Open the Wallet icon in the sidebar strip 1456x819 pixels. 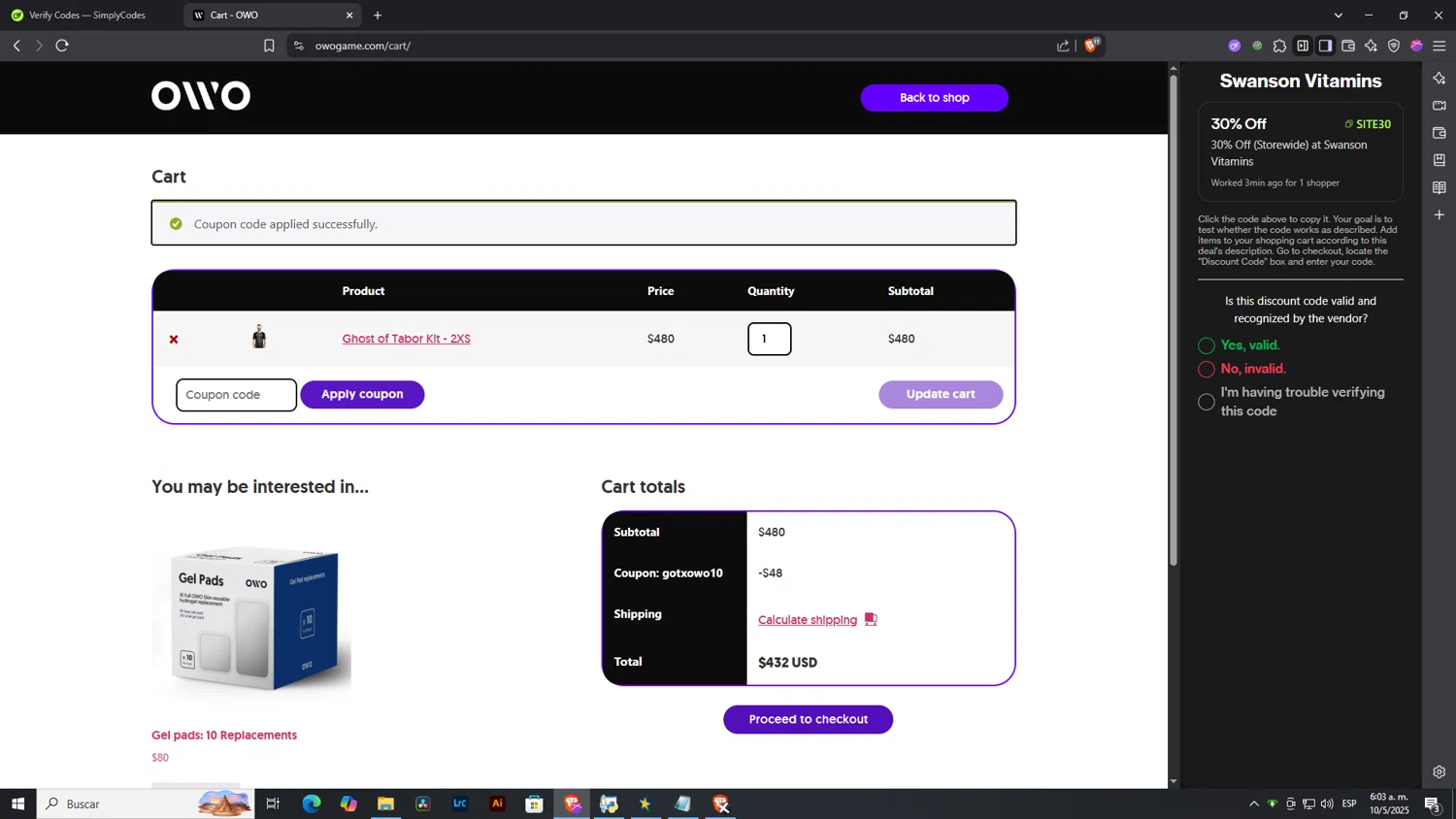[1439, 132]
